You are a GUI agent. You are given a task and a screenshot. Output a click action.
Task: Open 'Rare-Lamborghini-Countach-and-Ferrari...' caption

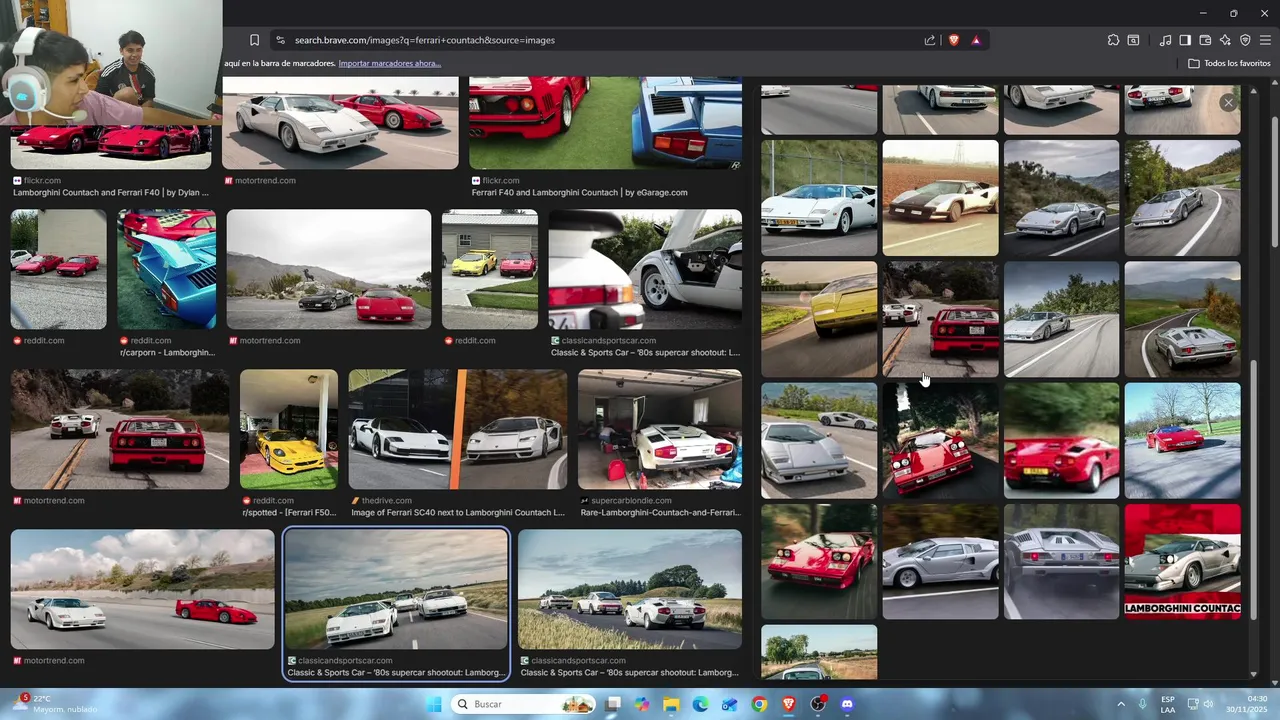pyautogui.click(x=660, y=512)
